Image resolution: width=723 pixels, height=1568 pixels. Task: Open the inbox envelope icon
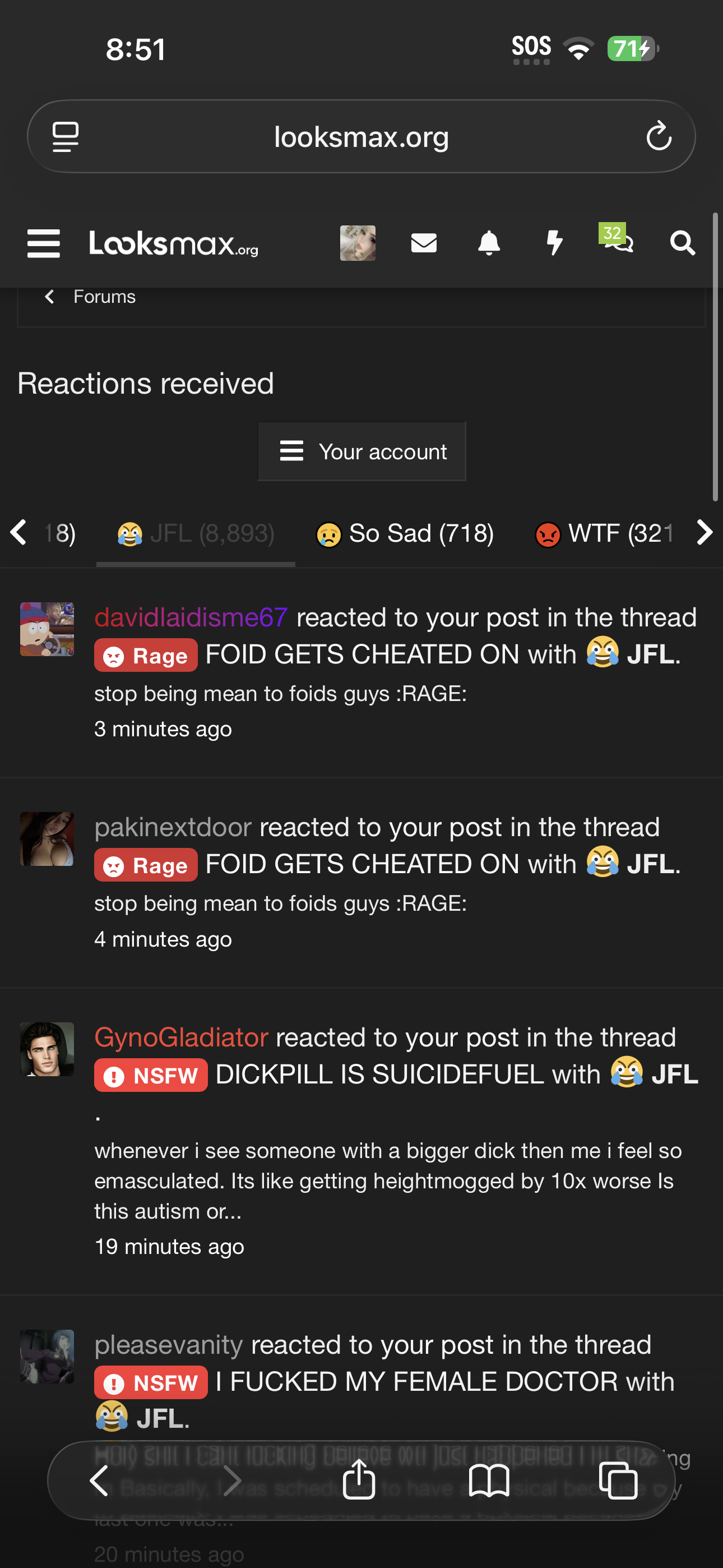[x=424, y=243]
